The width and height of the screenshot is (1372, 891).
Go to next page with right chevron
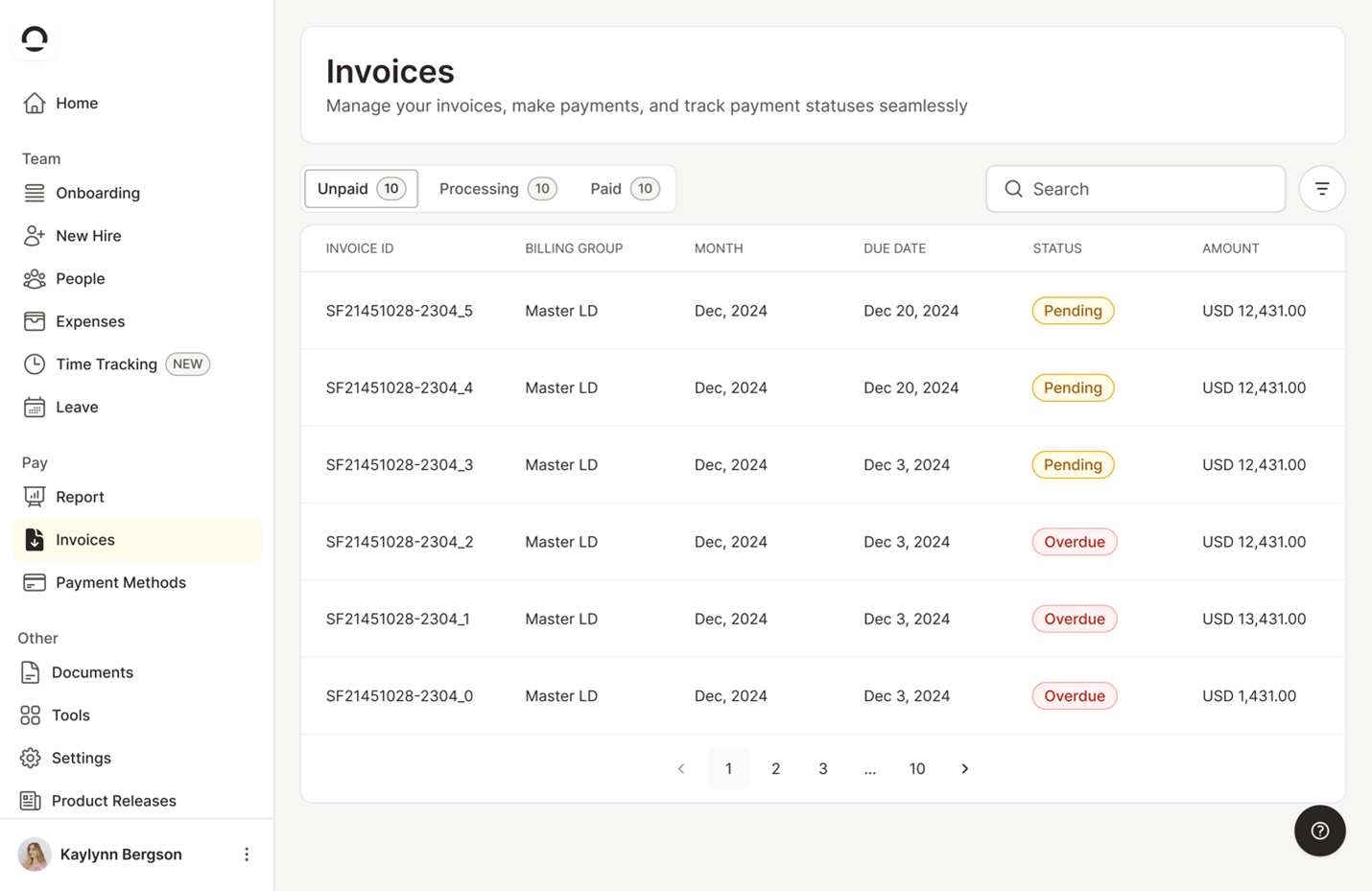(x=964, y=769)
